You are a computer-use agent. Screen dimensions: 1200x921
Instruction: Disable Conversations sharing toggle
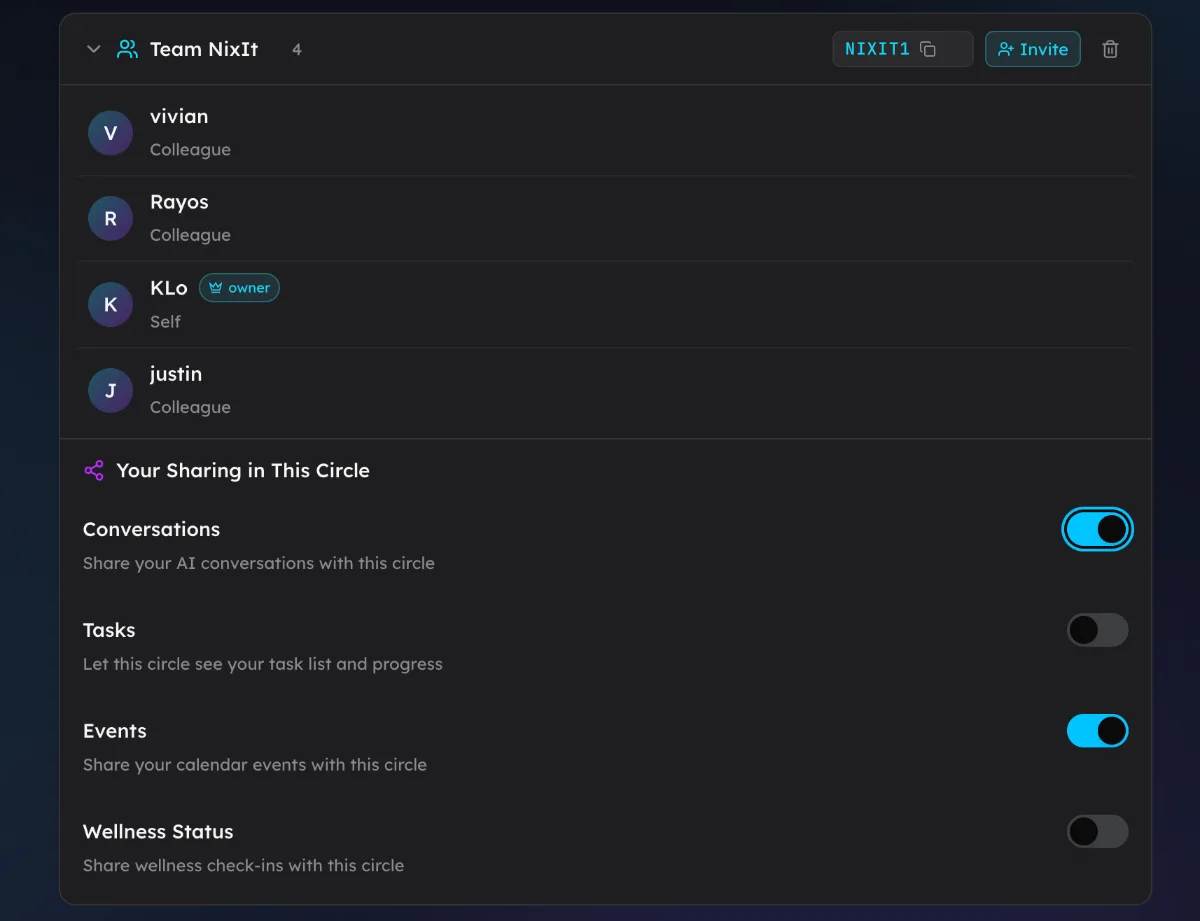[x=1097, y=529]
